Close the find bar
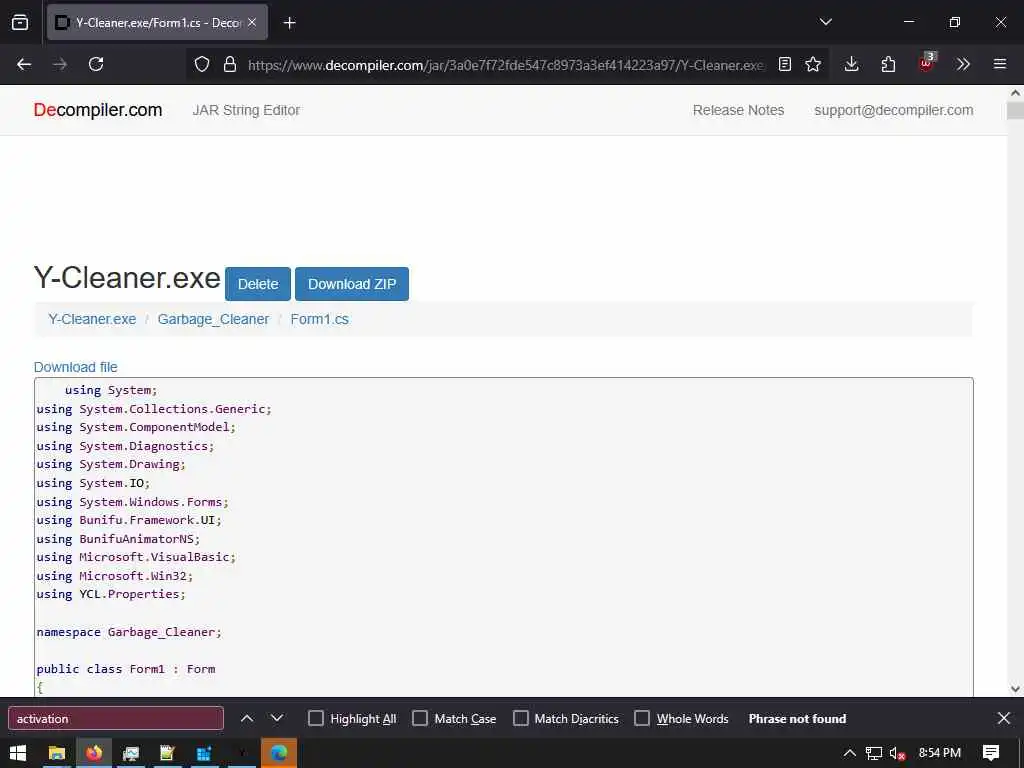This screenshot has height=768, width=1024. tap(1004, 718)
